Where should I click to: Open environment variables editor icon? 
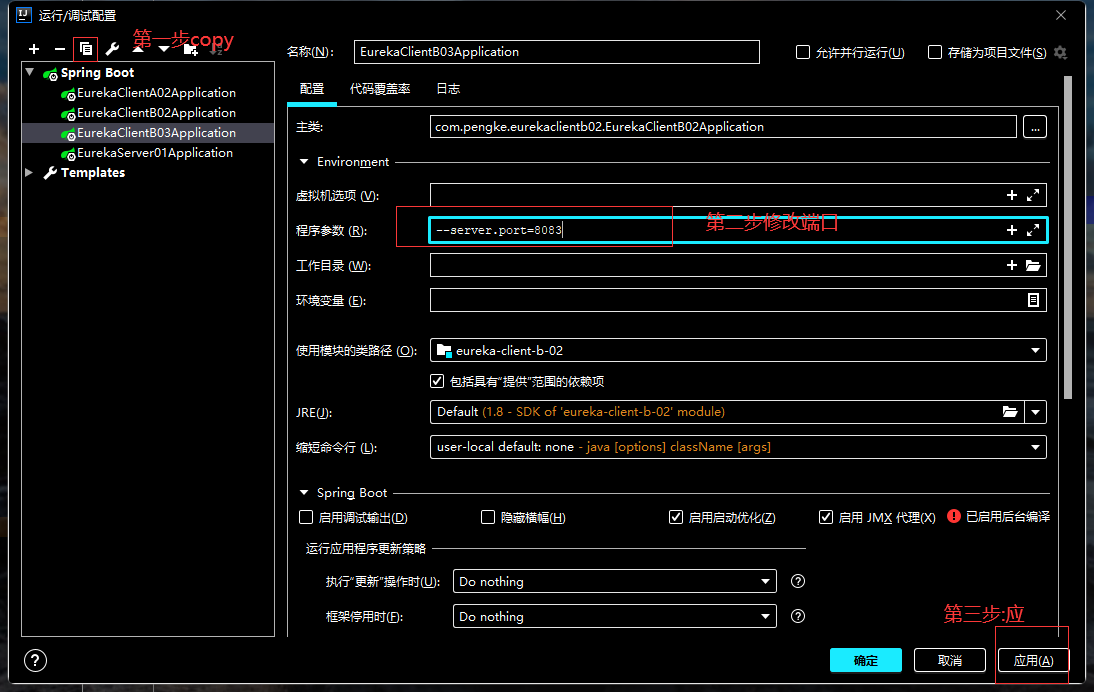tap(1033, 300)
